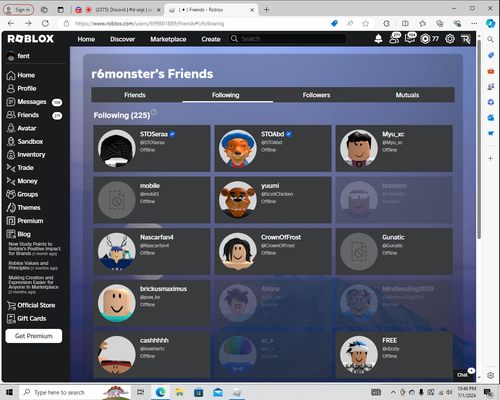Open Home in top navigation
The height and width of the screenshot is (400, 500).
pyautogui.click(x=86, y=39)
